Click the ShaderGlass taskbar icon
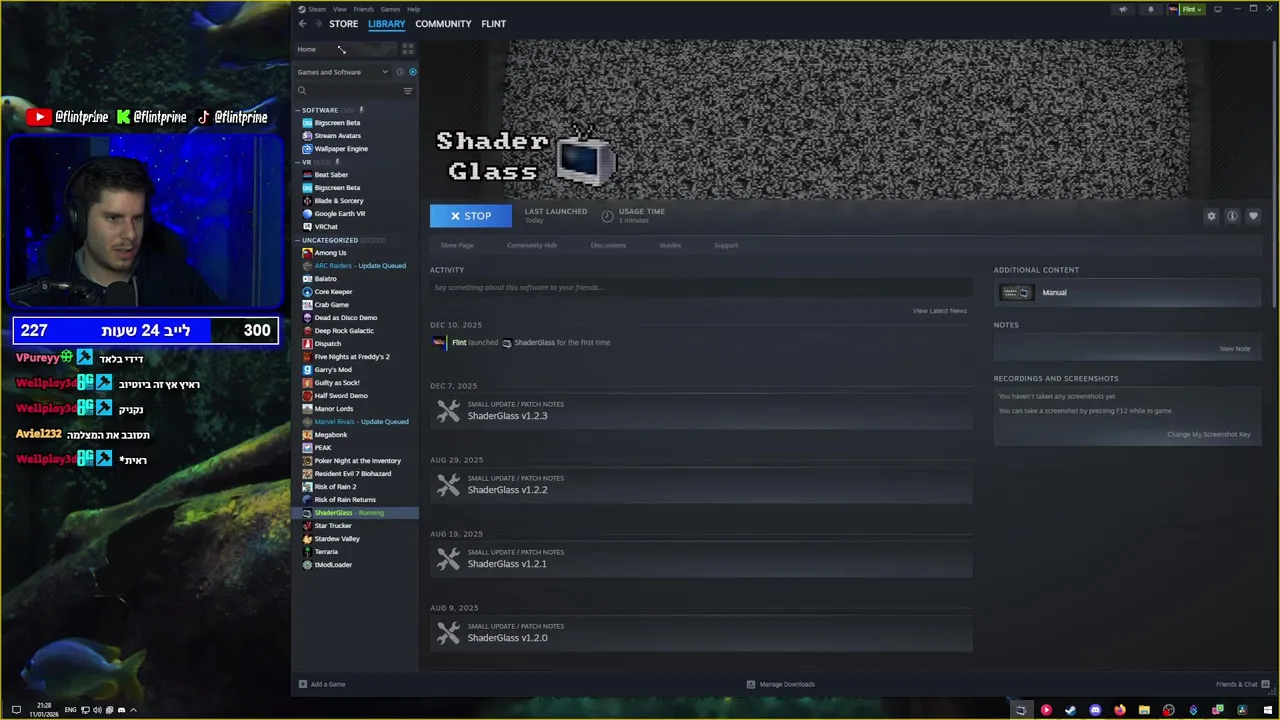1280x720 pixels. coord(1021,710)
